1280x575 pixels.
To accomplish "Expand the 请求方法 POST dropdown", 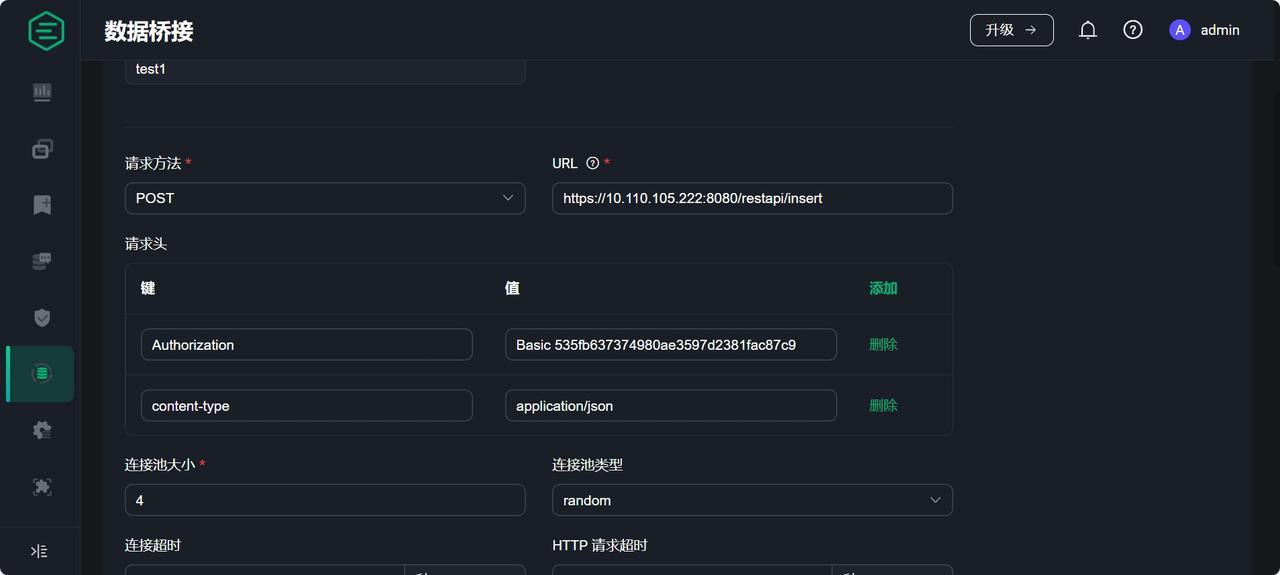I will pos(325,198).
